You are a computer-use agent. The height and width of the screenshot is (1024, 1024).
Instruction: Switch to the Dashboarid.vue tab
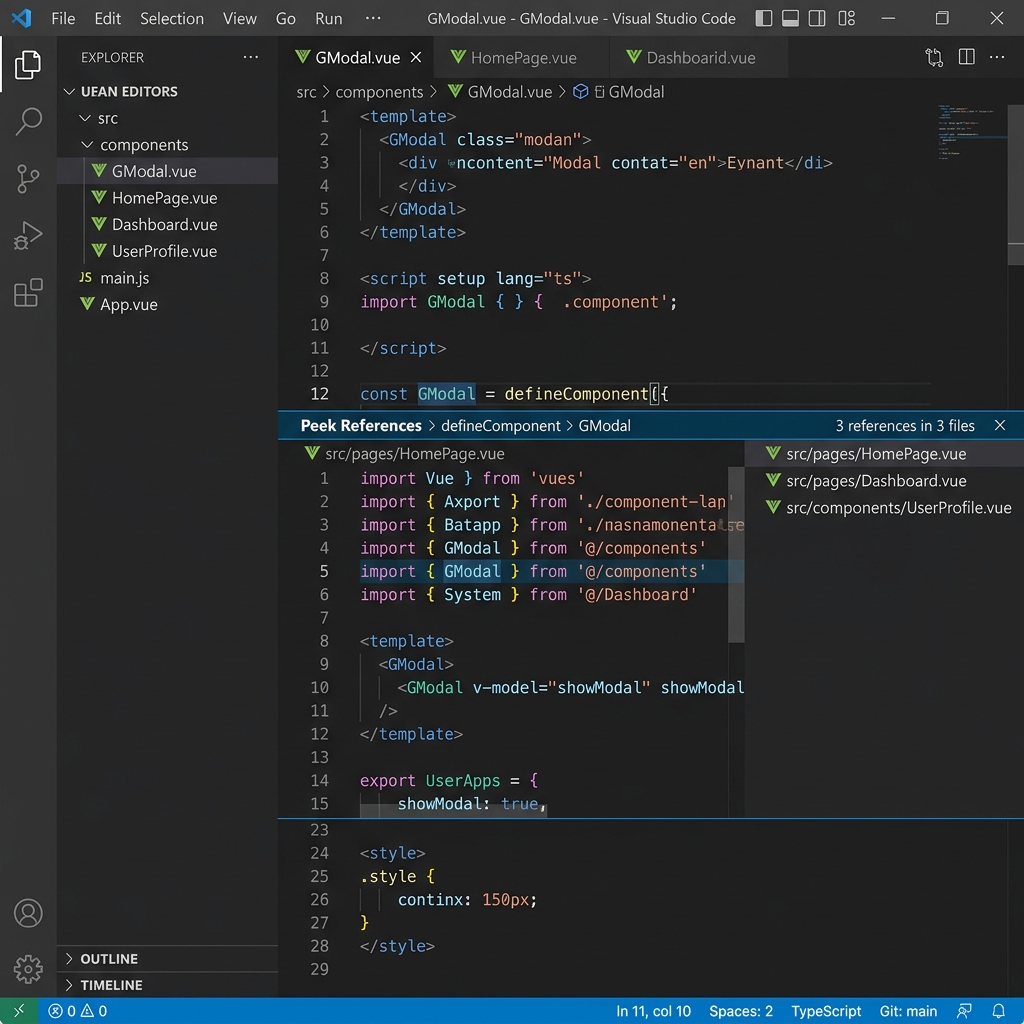(699, 57)
